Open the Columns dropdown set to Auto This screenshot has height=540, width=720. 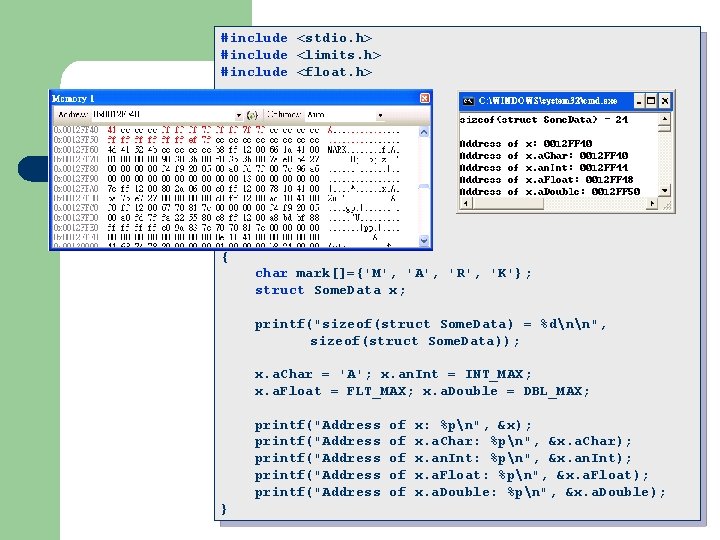(380, 115)
